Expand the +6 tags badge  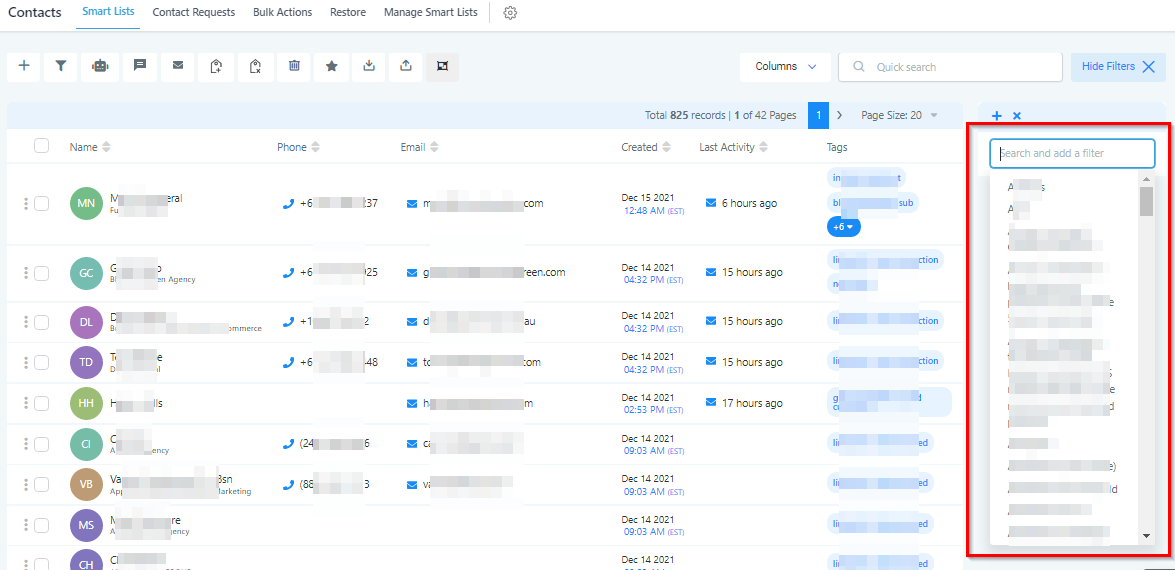[844, 227]
